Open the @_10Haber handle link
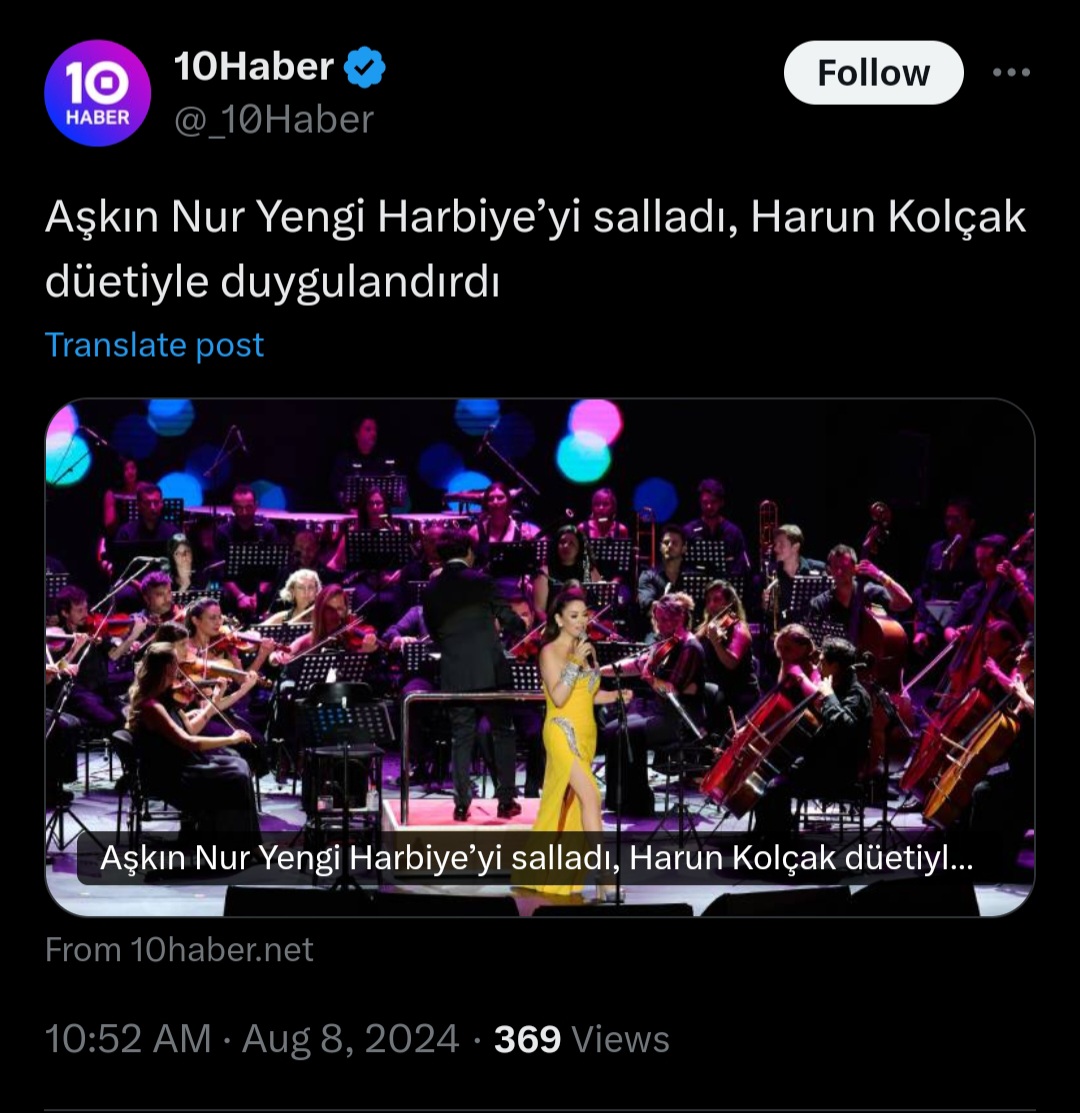Viewport: 1080px width, 1113px height. point(273,120)
